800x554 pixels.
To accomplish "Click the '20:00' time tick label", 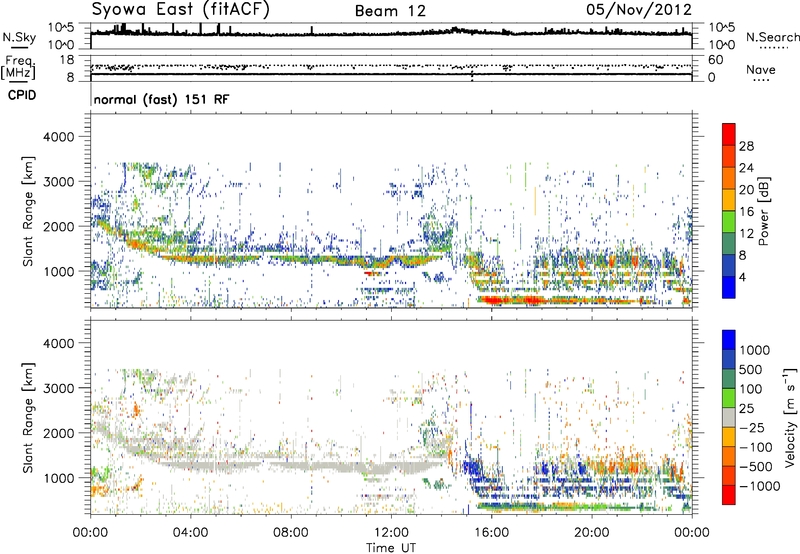I will tap(591, 533).
